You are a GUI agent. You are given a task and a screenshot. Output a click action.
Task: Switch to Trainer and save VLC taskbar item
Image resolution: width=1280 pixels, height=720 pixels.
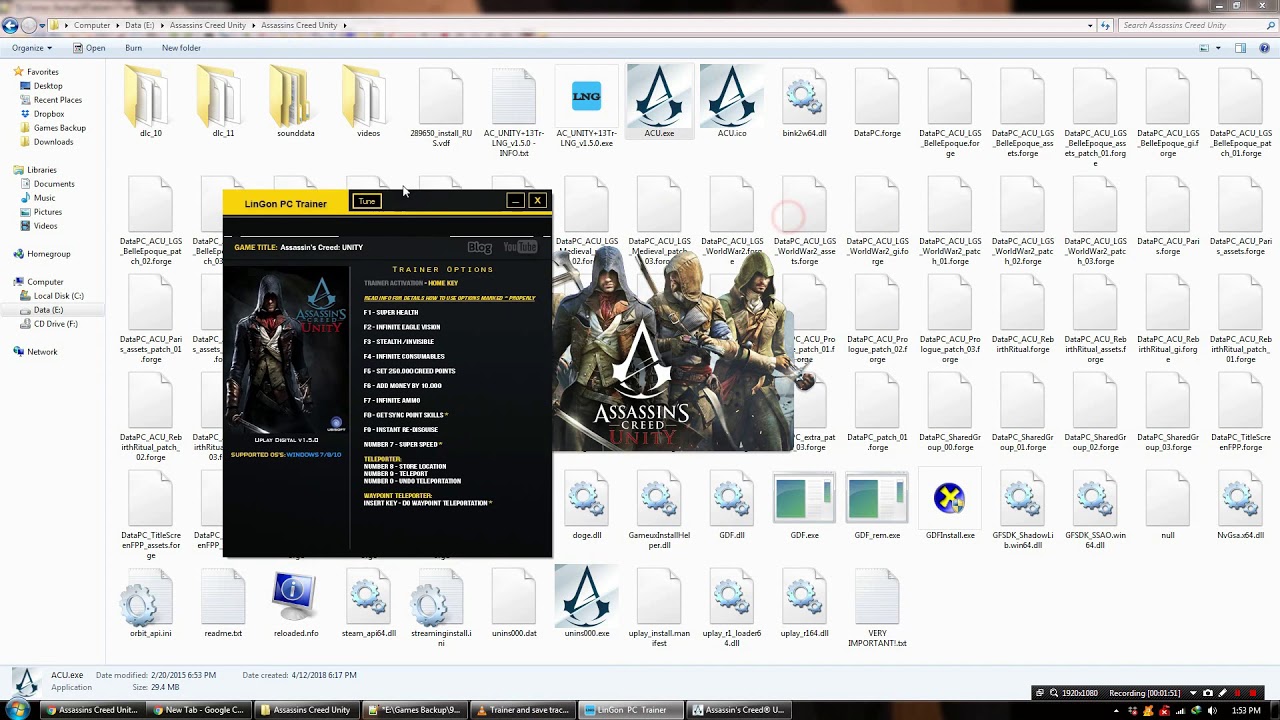click(x=523, y=710)
